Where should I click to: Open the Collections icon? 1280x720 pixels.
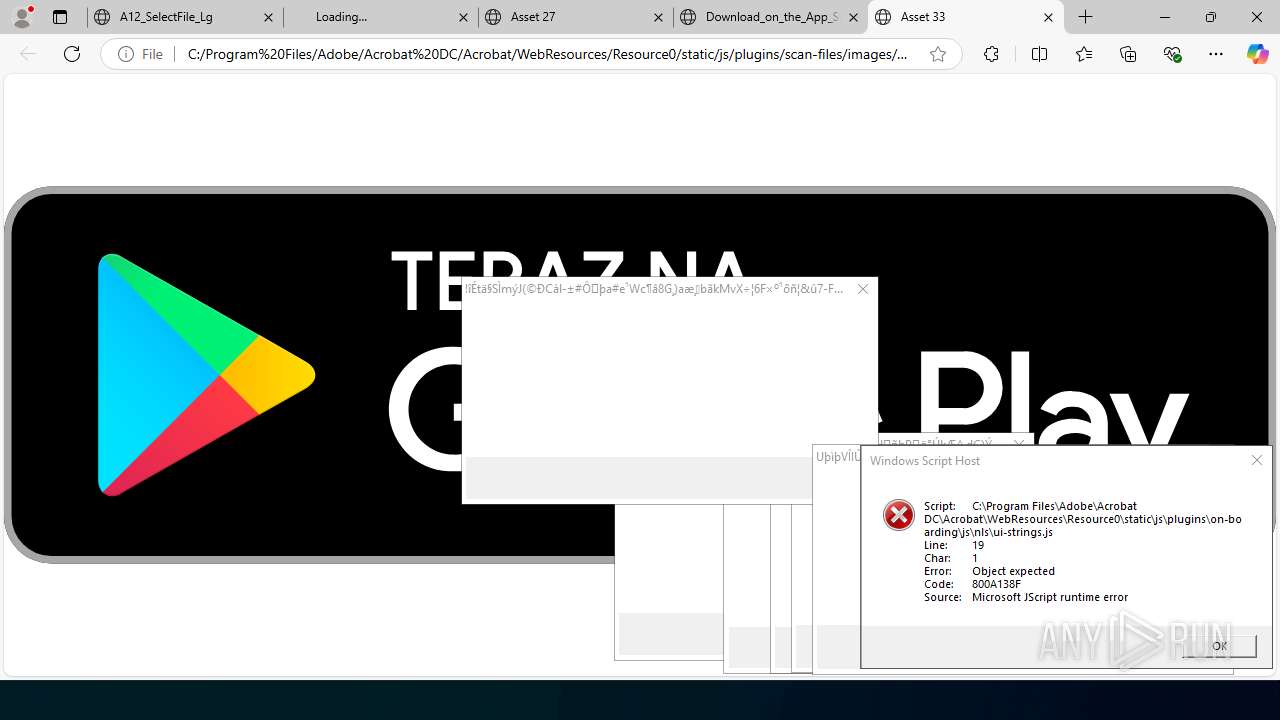(1128, 54)
